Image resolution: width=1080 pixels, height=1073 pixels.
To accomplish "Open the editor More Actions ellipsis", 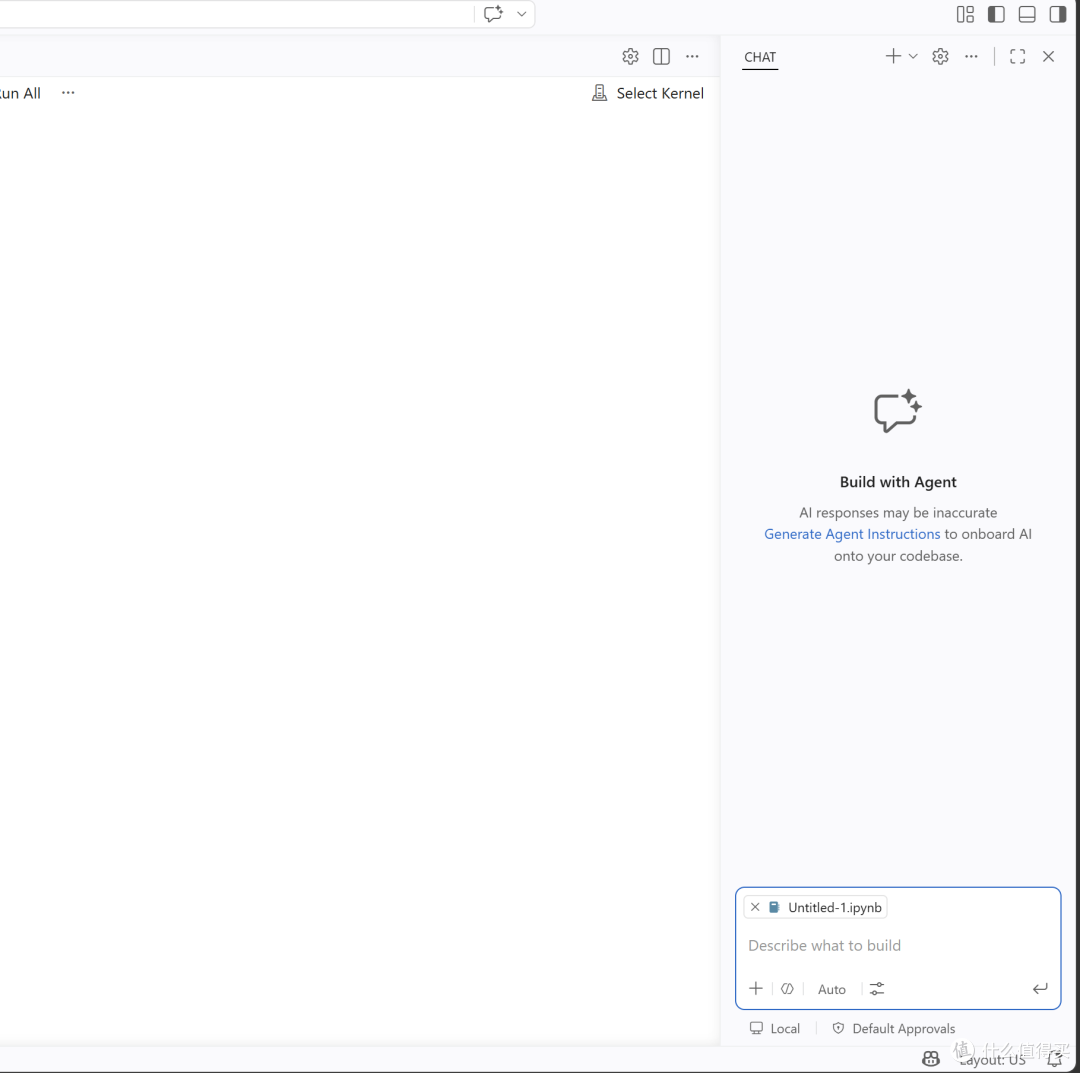I will (x=692, y=56).
